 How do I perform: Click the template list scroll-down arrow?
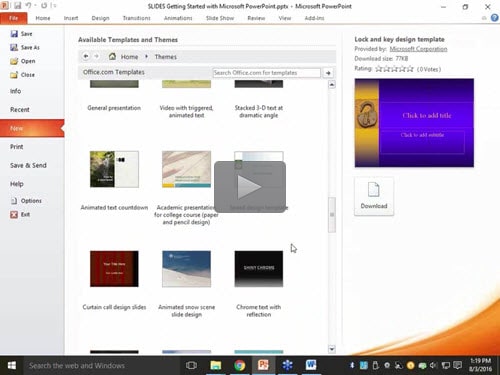pos(332,349)
